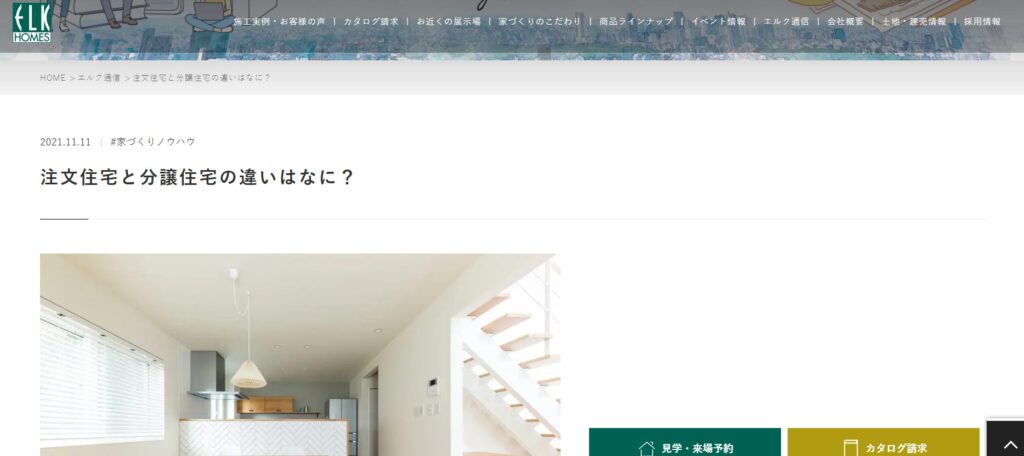Go to お近くの展示場 page
The height and width of the screenshot is (456, 1024).
pos(448,22)
